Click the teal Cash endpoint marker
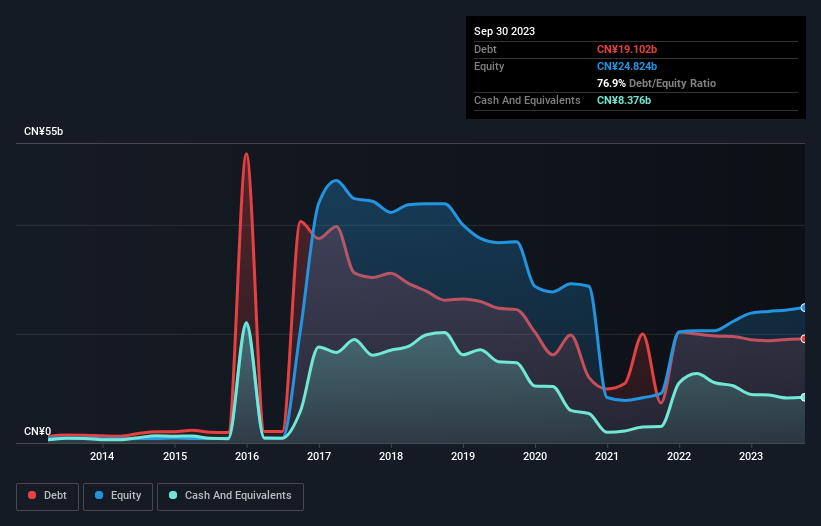The height and width of the screenshot is (526, 821). 804,397
